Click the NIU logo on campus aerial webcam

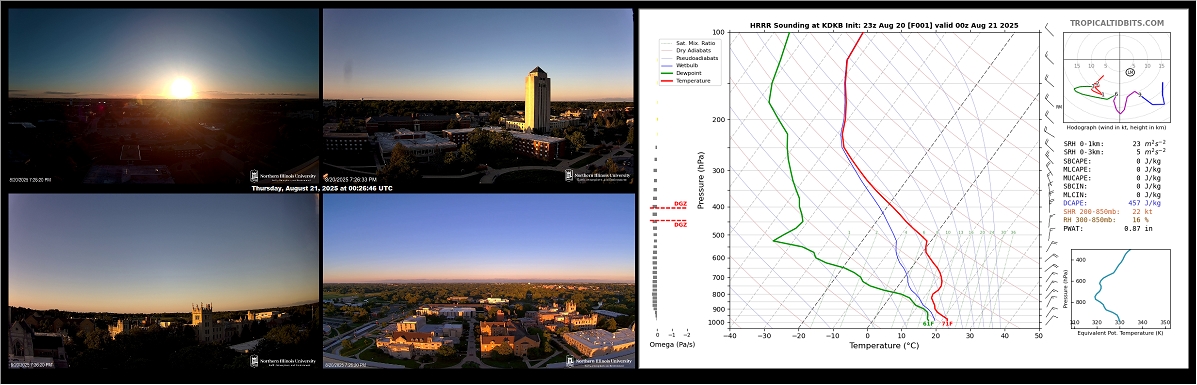click(598, 361)
